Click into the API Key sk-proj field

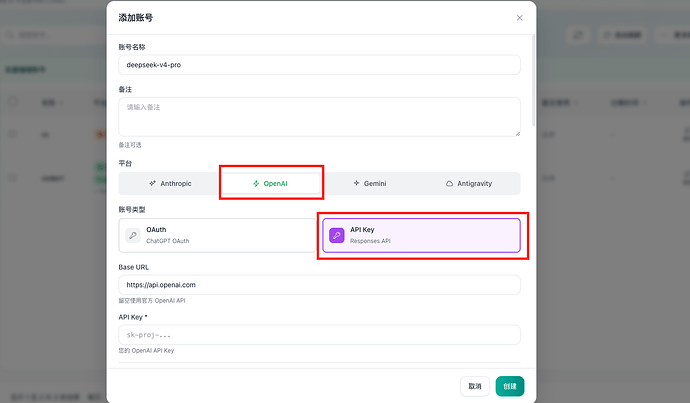(x=319, y=335)
